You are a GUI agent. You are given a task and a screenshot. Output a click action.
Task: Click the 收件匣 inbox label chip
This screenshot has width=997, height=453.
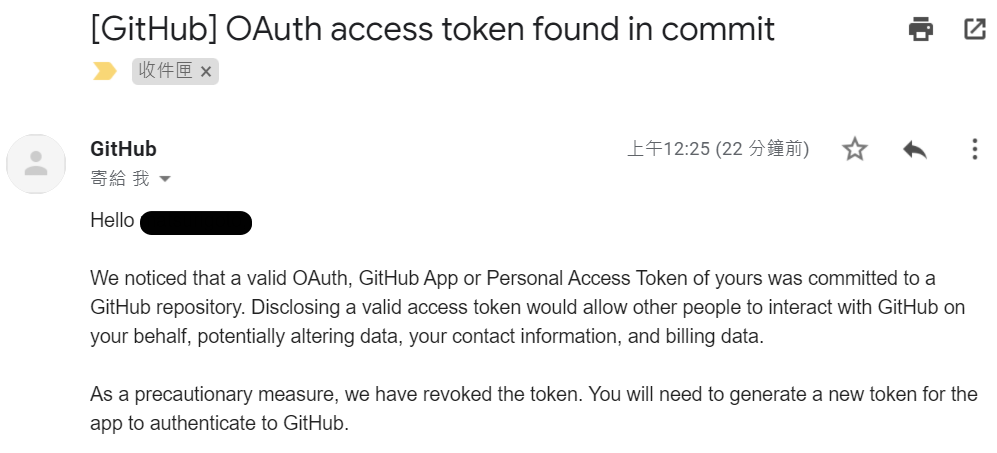tap(166, 71)
